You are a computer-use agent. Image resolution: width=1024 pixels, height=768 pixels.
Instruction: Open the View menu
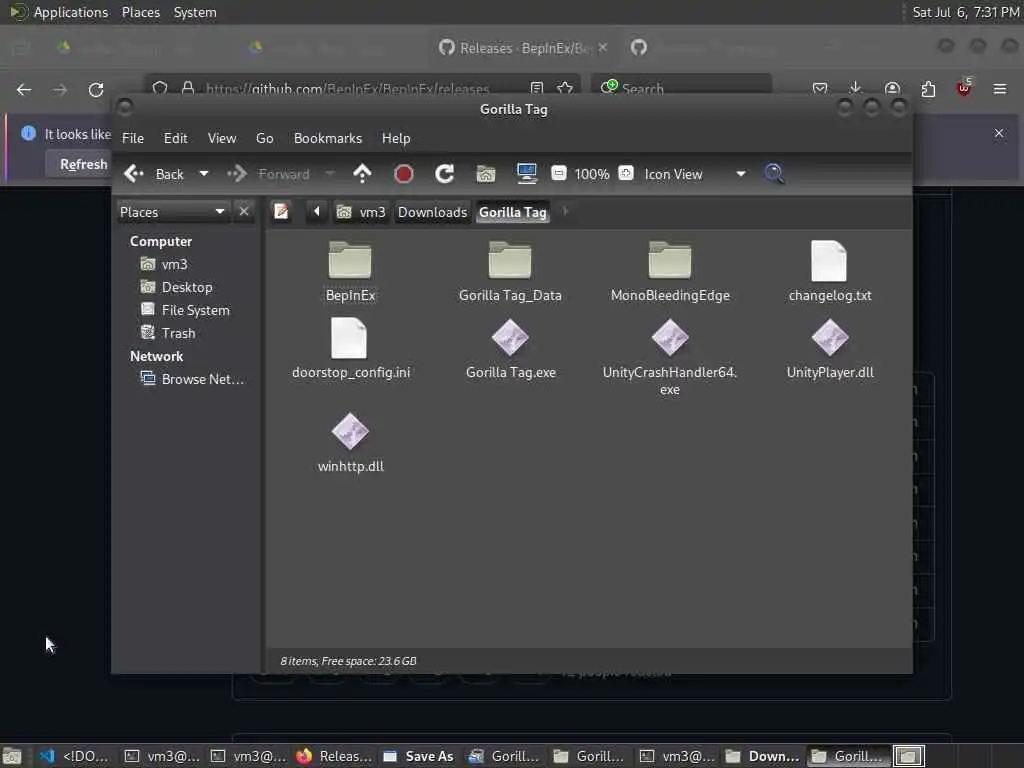(222, 138)
